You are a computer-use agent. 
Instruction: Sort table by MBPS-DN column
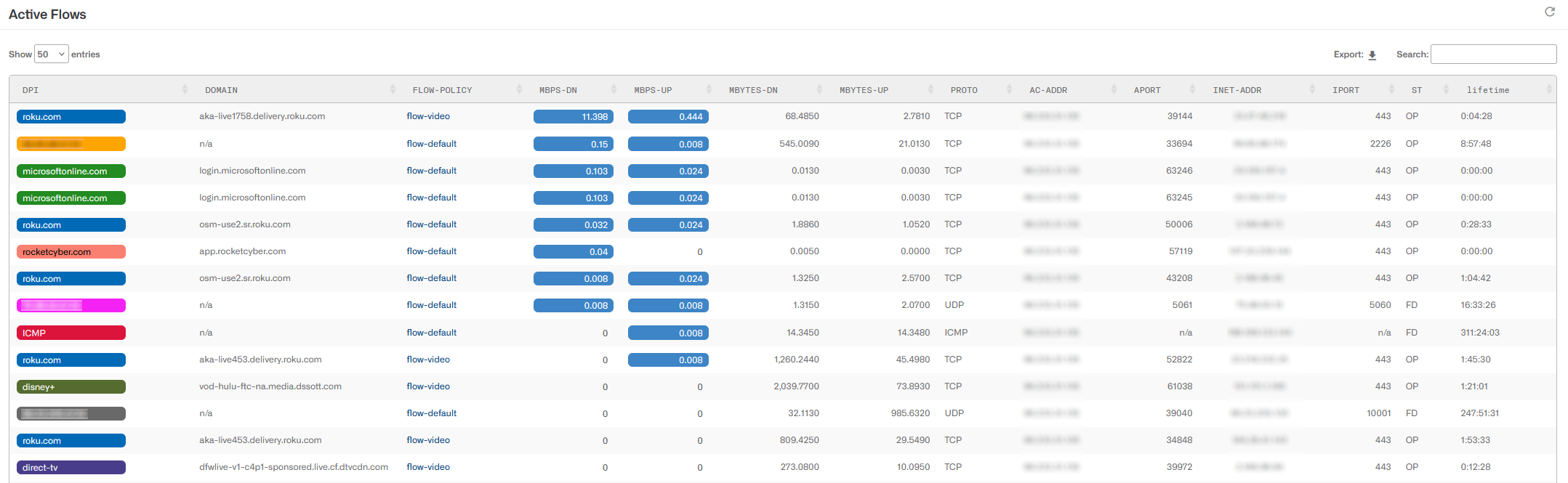(x=574, y=89)
